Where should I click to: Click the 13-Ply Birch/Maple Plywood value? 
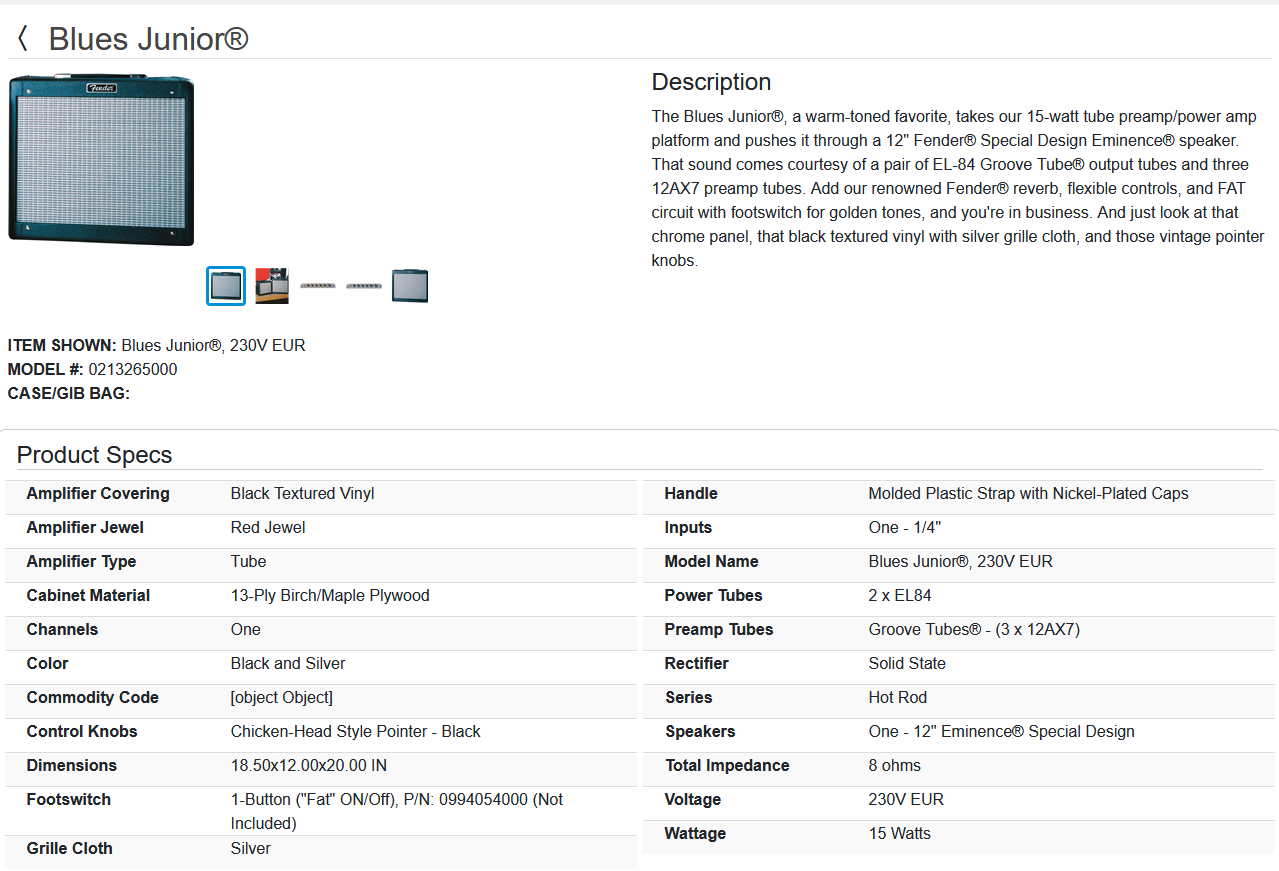[x=330, y=595]
